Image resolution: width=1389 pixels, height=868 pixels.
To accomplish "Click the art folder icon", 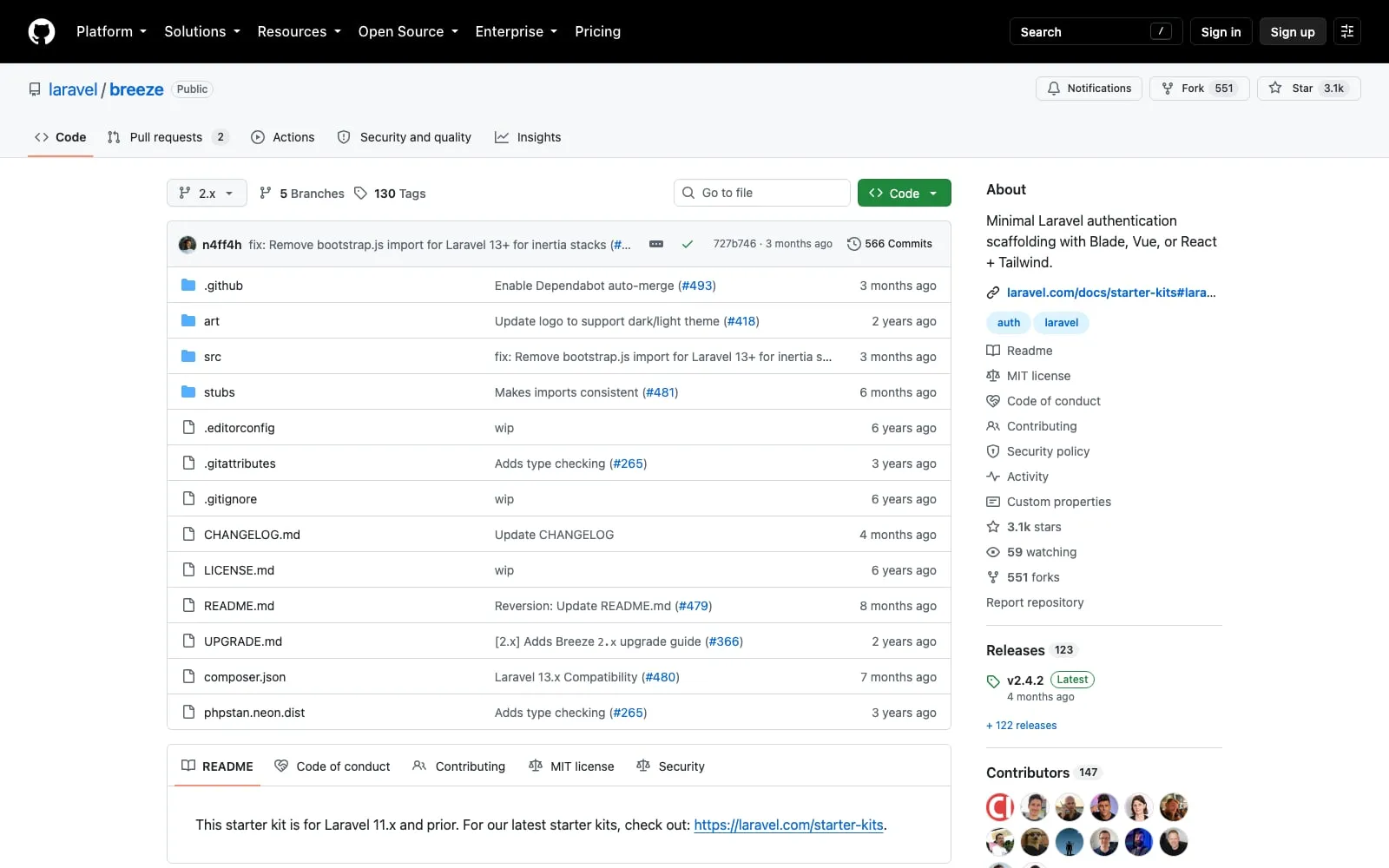I will click(x=188, y=320).
